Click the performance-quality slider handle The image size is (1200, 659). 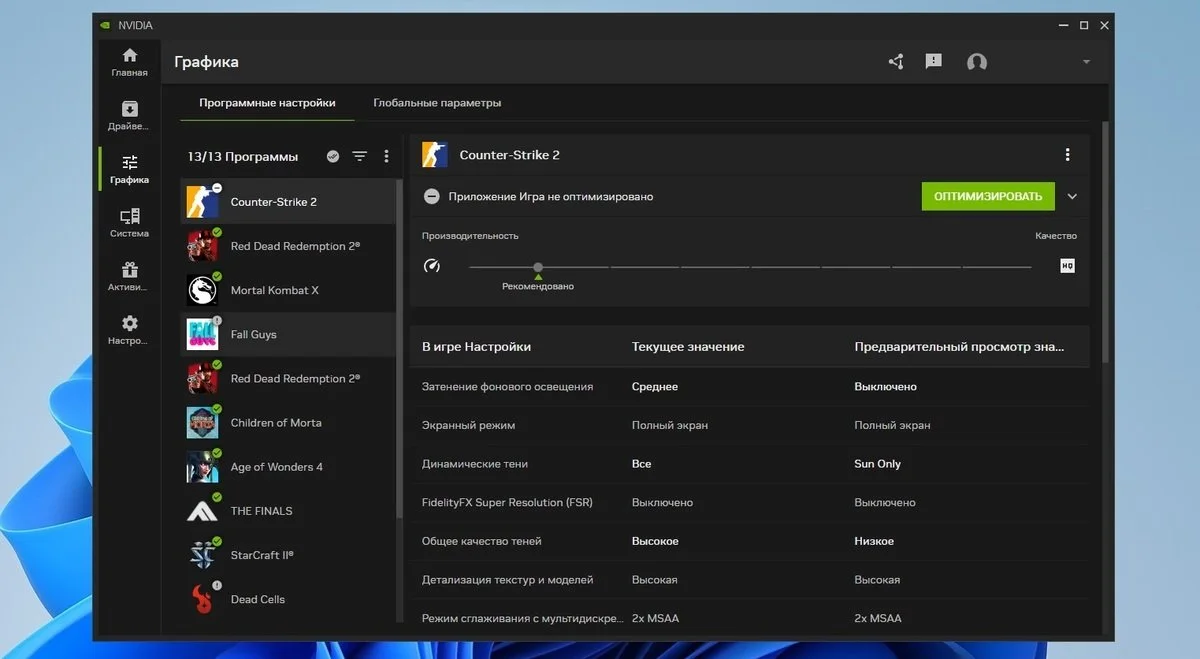tap(538, 267)
